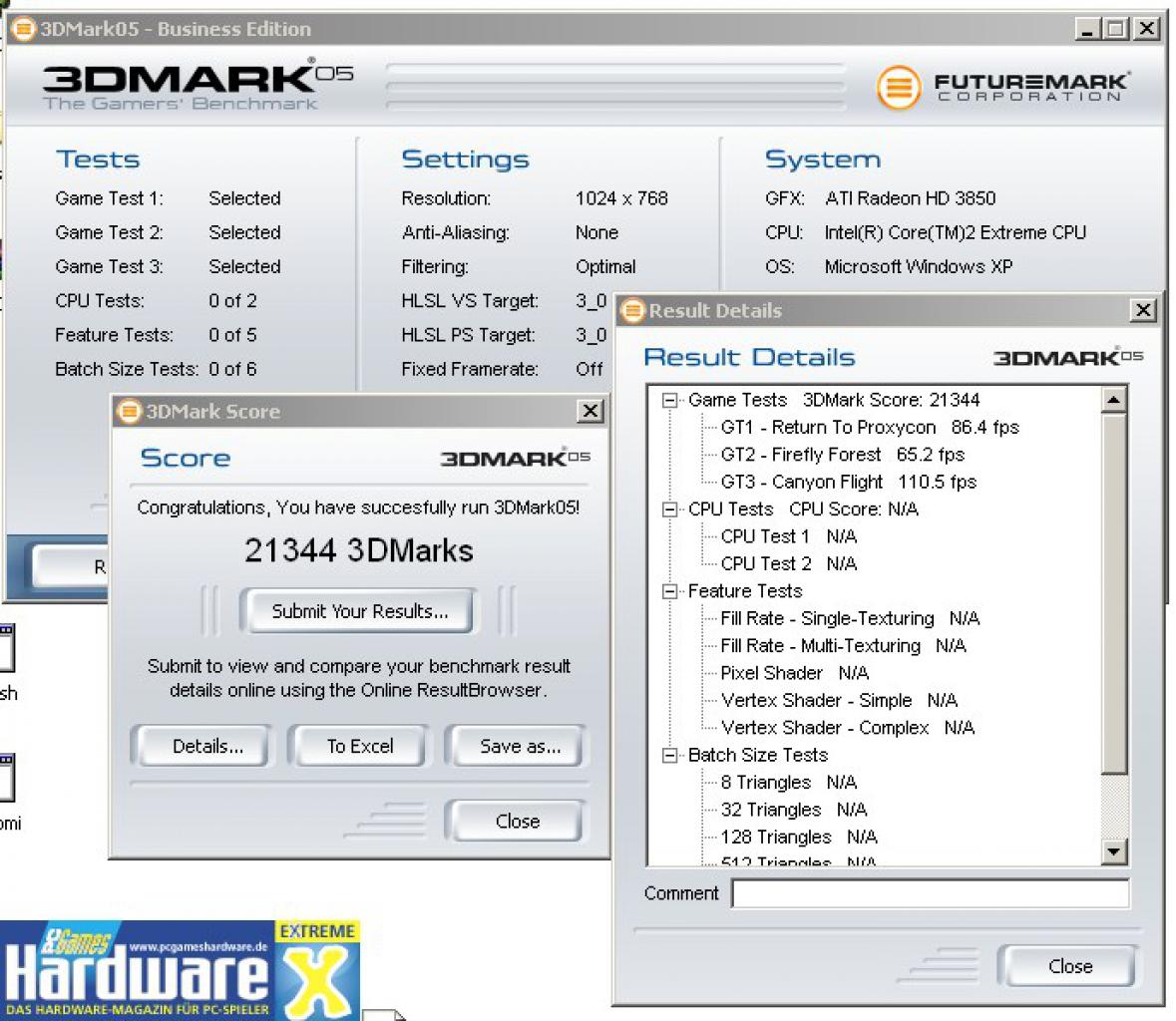Select Fill Rate - Multi-Texturing row
Screen dimensions: 1176x1021
843,646
